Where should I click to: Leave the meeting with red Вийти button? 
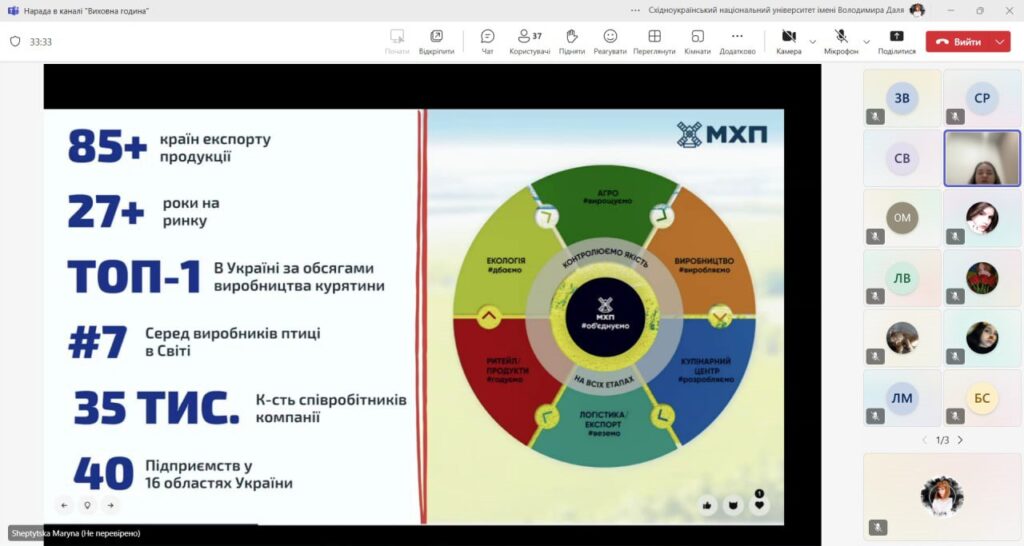click(957, 42)
